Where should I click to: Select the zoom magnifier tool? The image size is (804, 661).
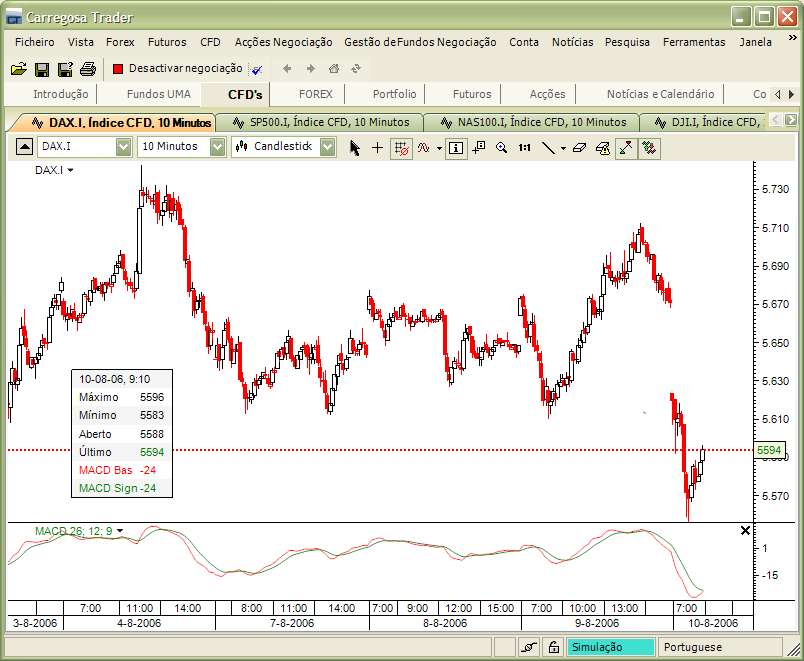(500, 147)
